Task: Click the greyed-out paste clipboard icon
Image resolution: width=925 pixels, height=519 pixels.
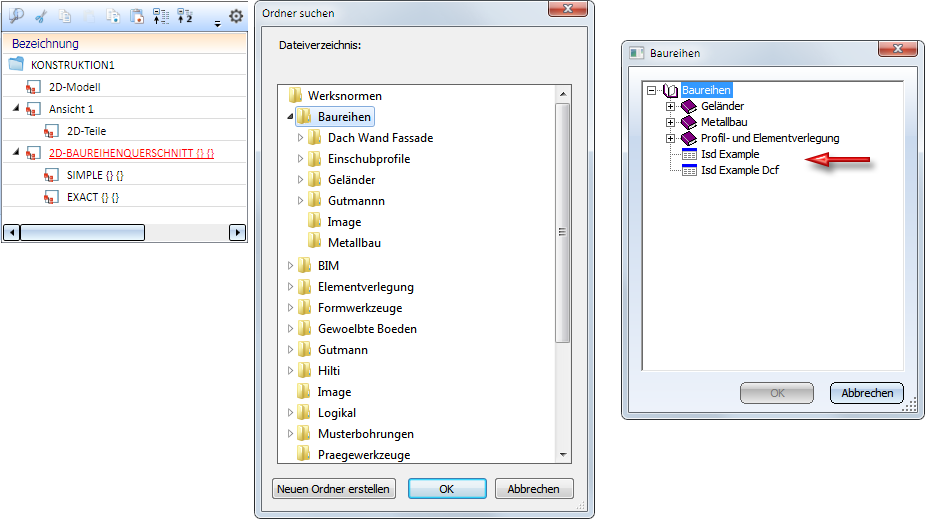Action: tap(89, 17)
